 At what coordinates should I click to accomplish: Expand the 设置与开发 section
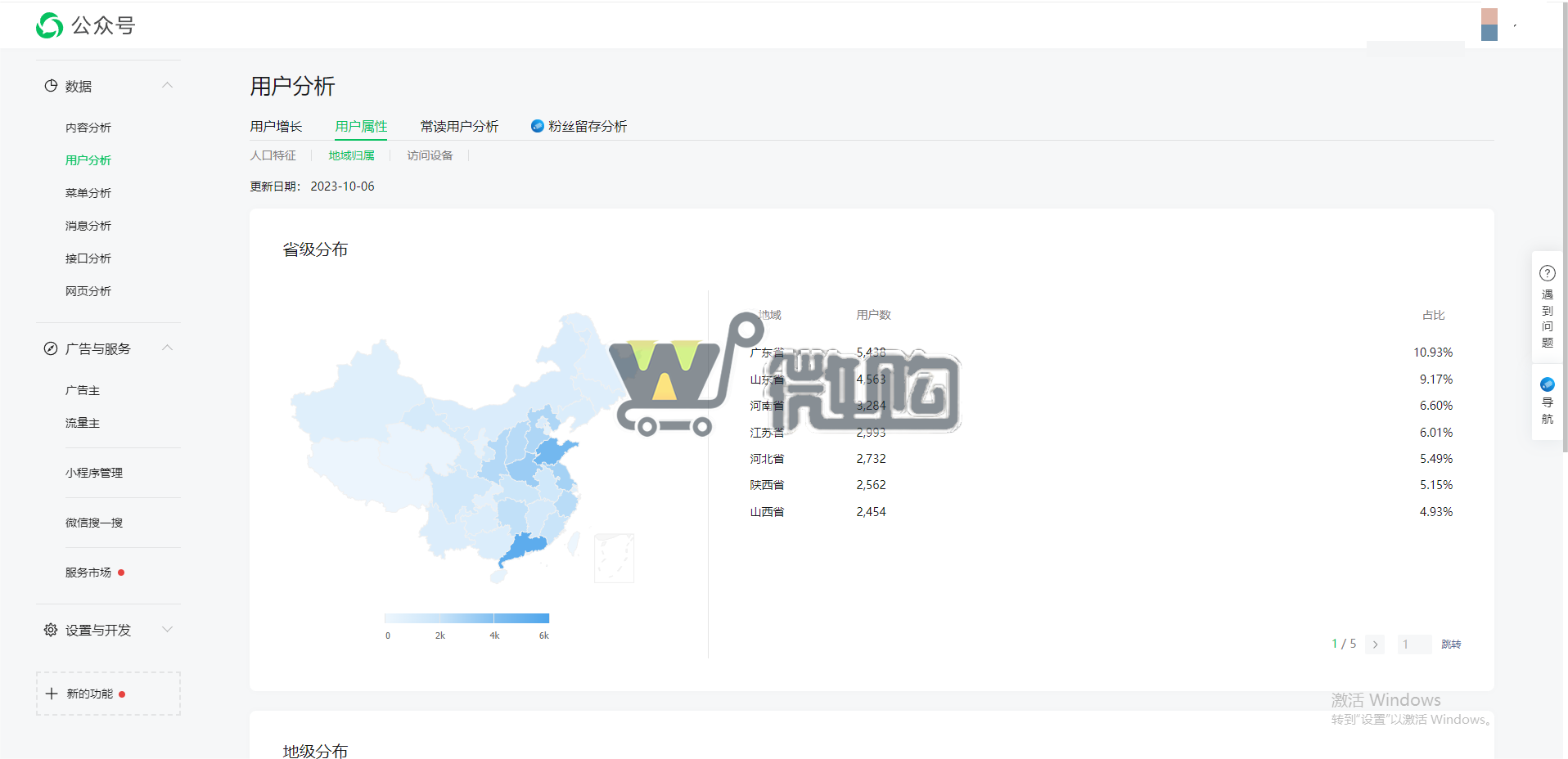tap(167, 630)
